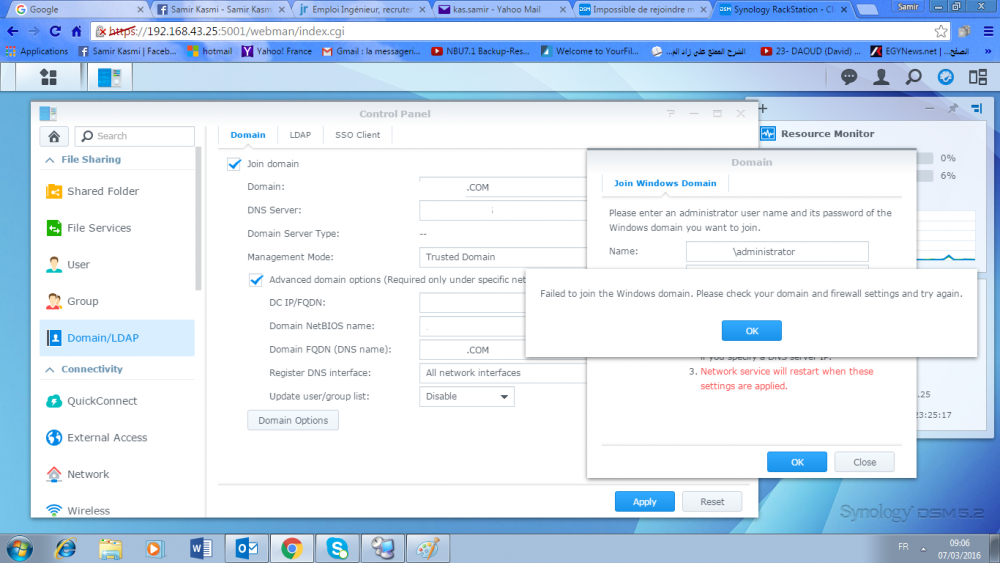The height and width of the screenshot is (563, 1000).
Task: Open the user options person icon
Action: [881, 77]
